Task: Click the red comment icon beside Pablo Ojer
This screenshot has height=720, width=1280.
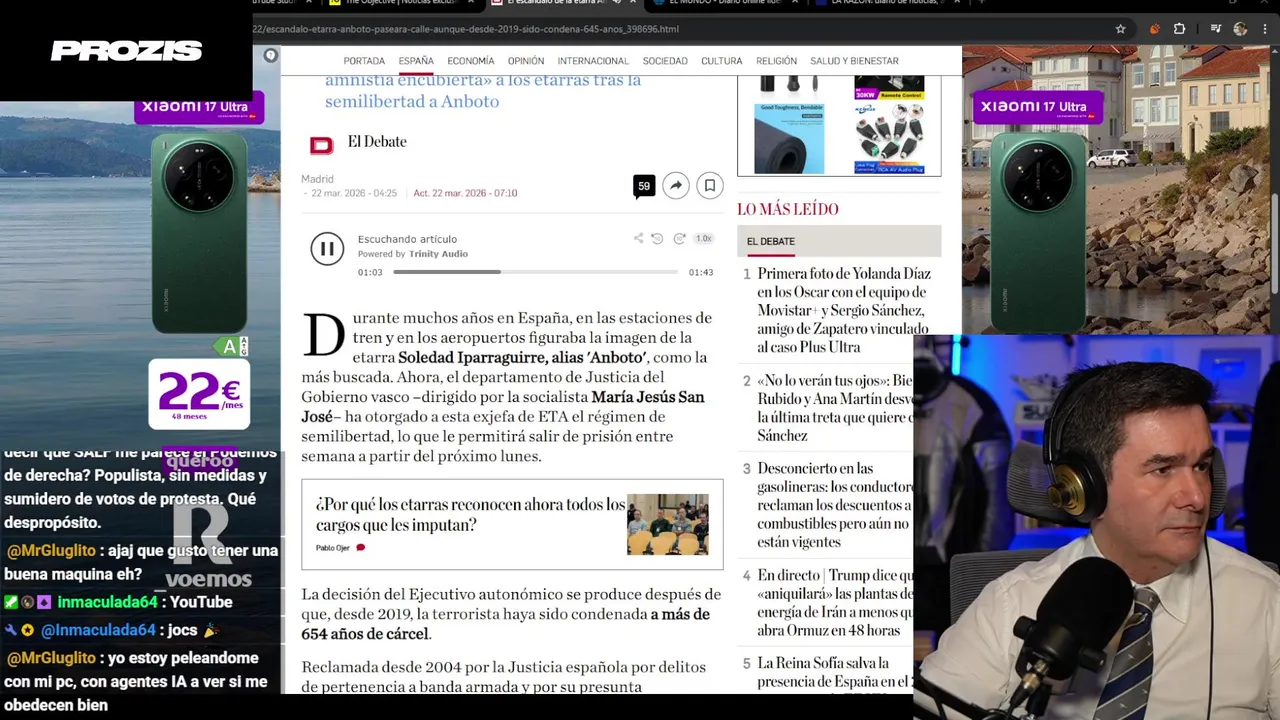Action: (361, 548)
